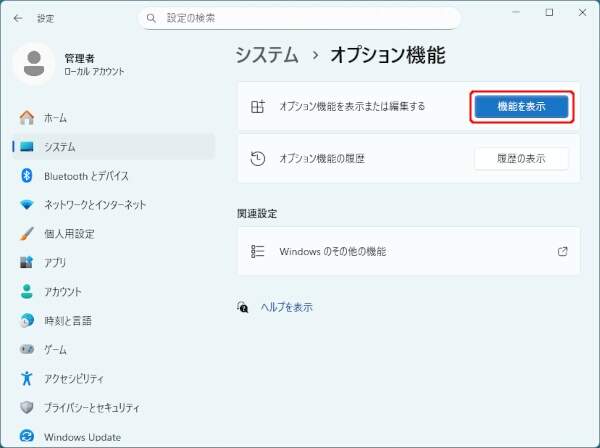Open 管理者 ローカル アカウント profile text
Screen dimensions: 600x448
tap(94, 65)
